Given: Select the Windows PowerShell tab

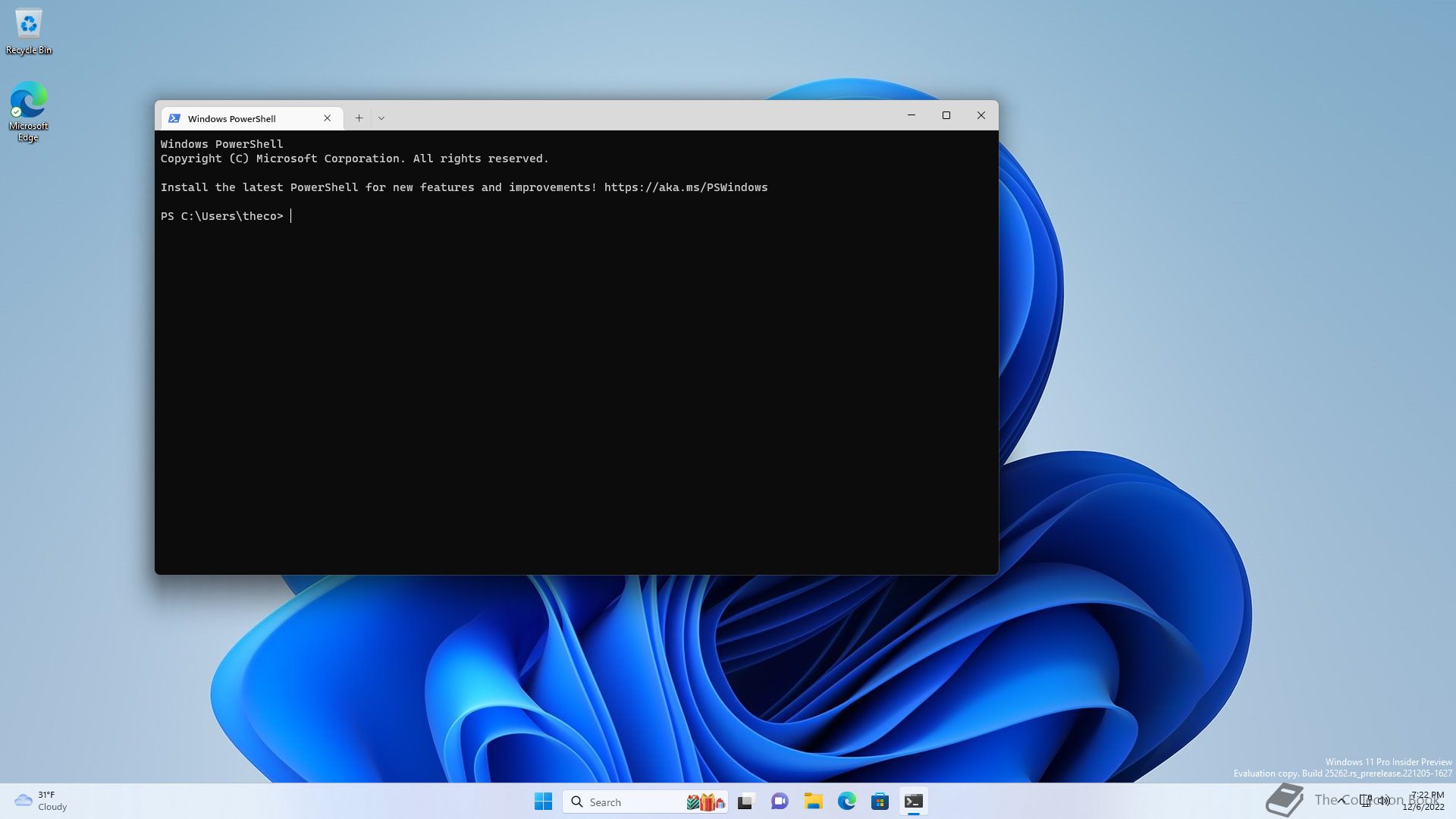Looking at the screenshot, I should [x=252, y=118].
